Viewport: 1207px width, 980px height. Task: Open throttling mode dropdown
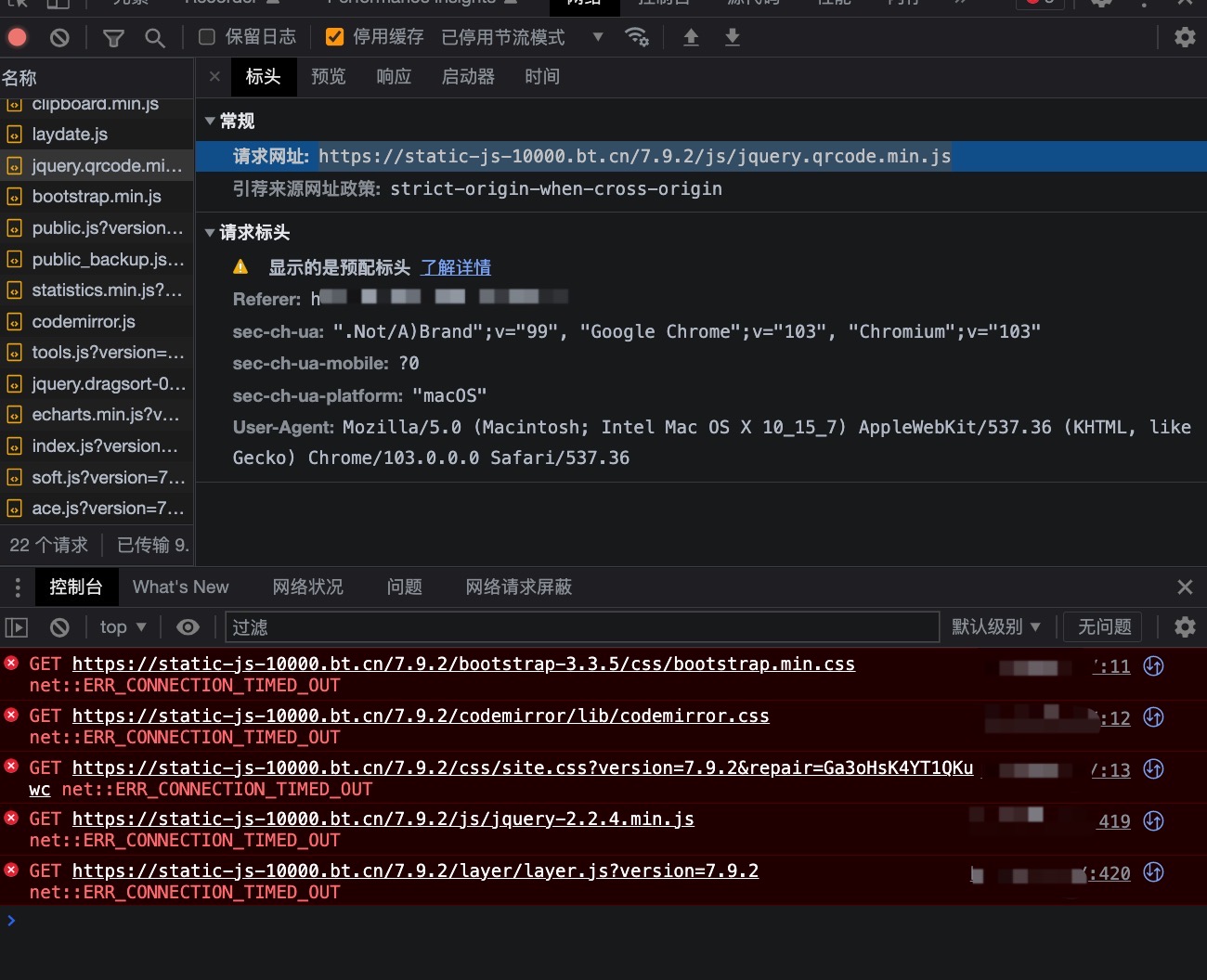[x=523, y=37]
